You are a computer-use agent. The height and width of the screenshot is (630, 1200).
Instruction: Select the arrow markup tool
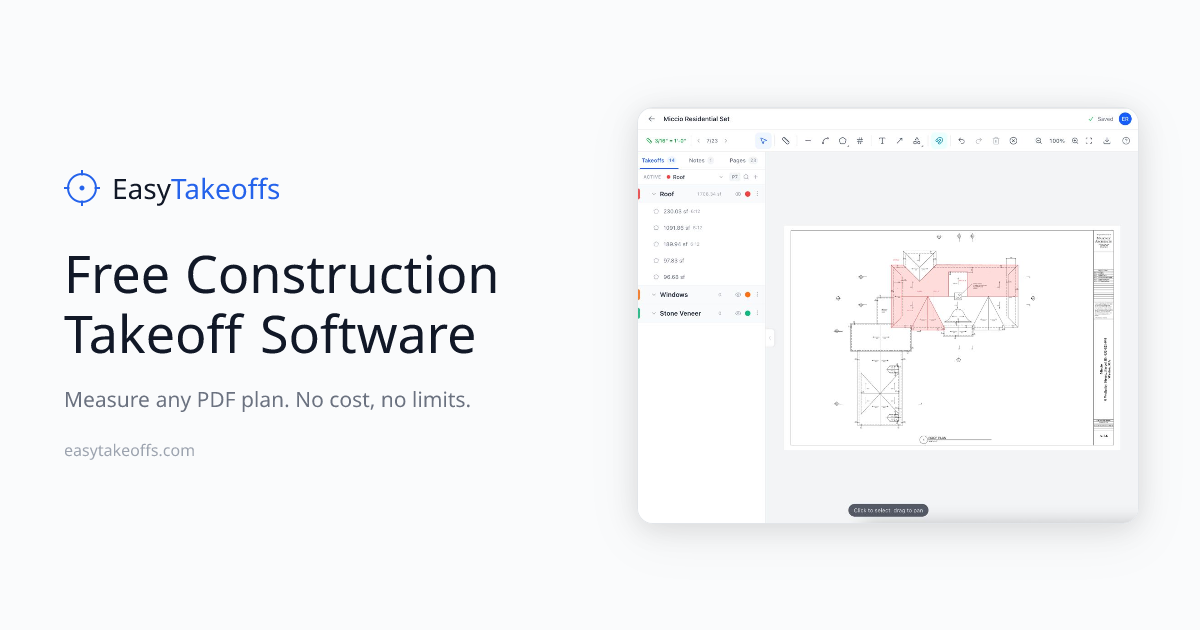[899, 140]
